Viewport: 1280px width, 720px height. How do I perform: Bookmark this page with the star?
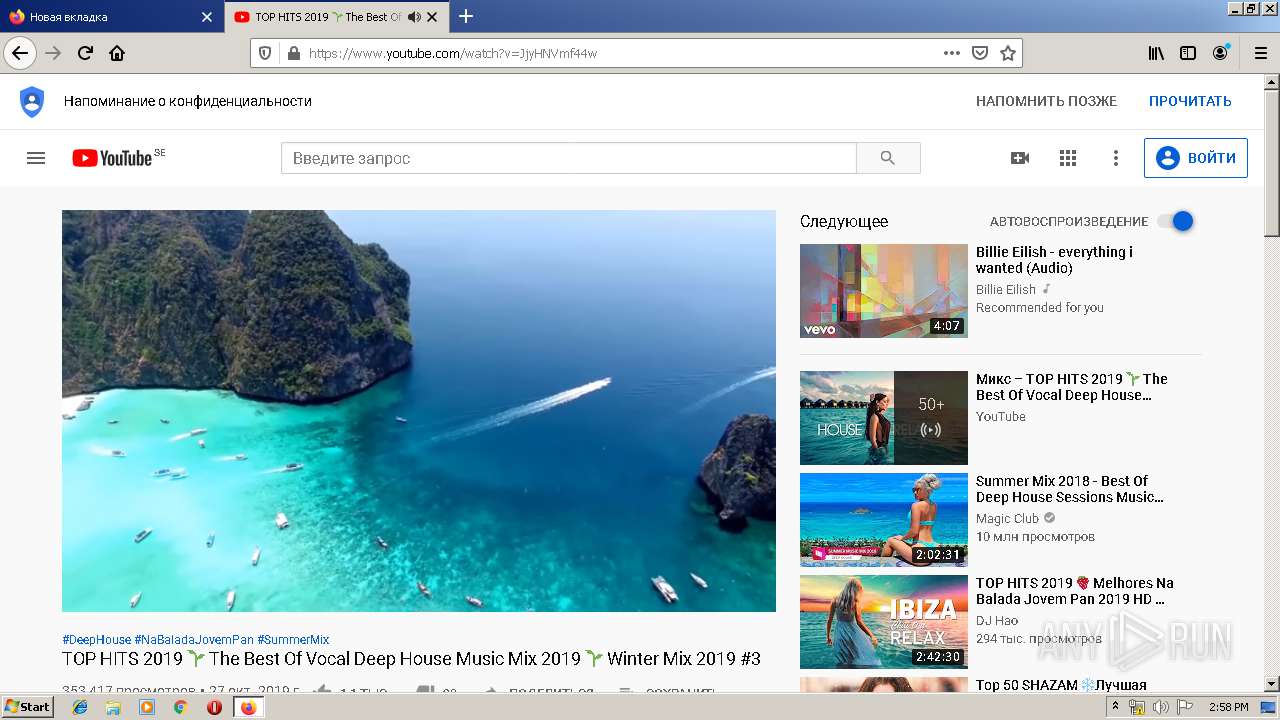tap(1008, 53)
